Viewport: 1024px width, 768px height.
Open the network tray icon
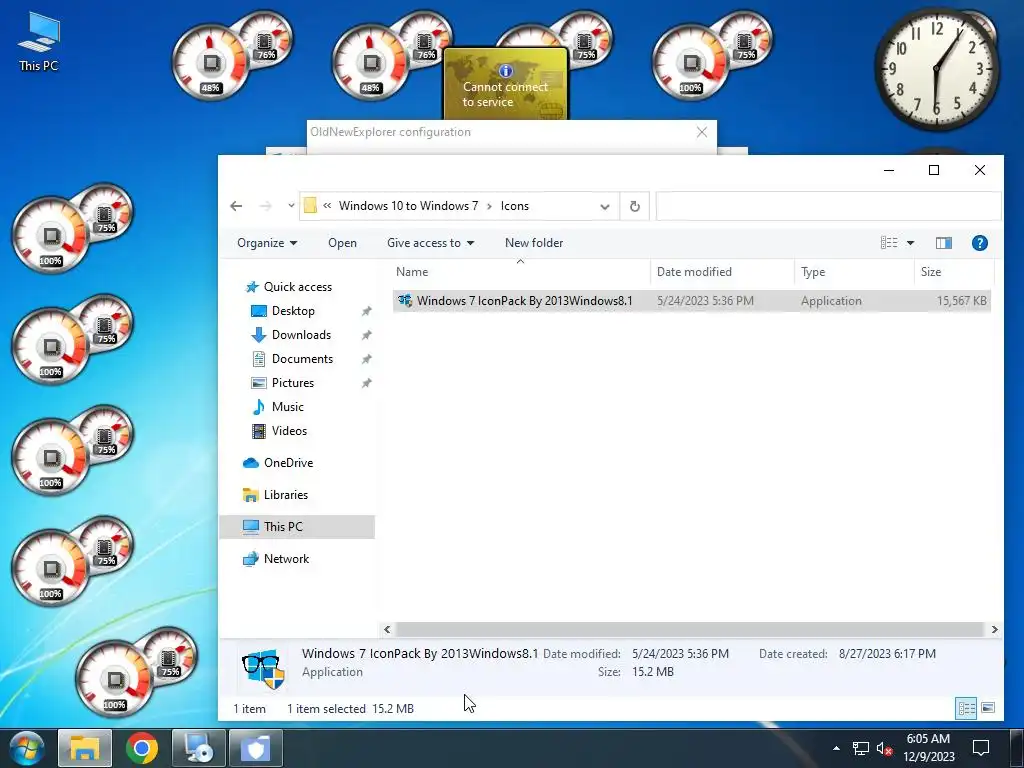pos(861,748)
